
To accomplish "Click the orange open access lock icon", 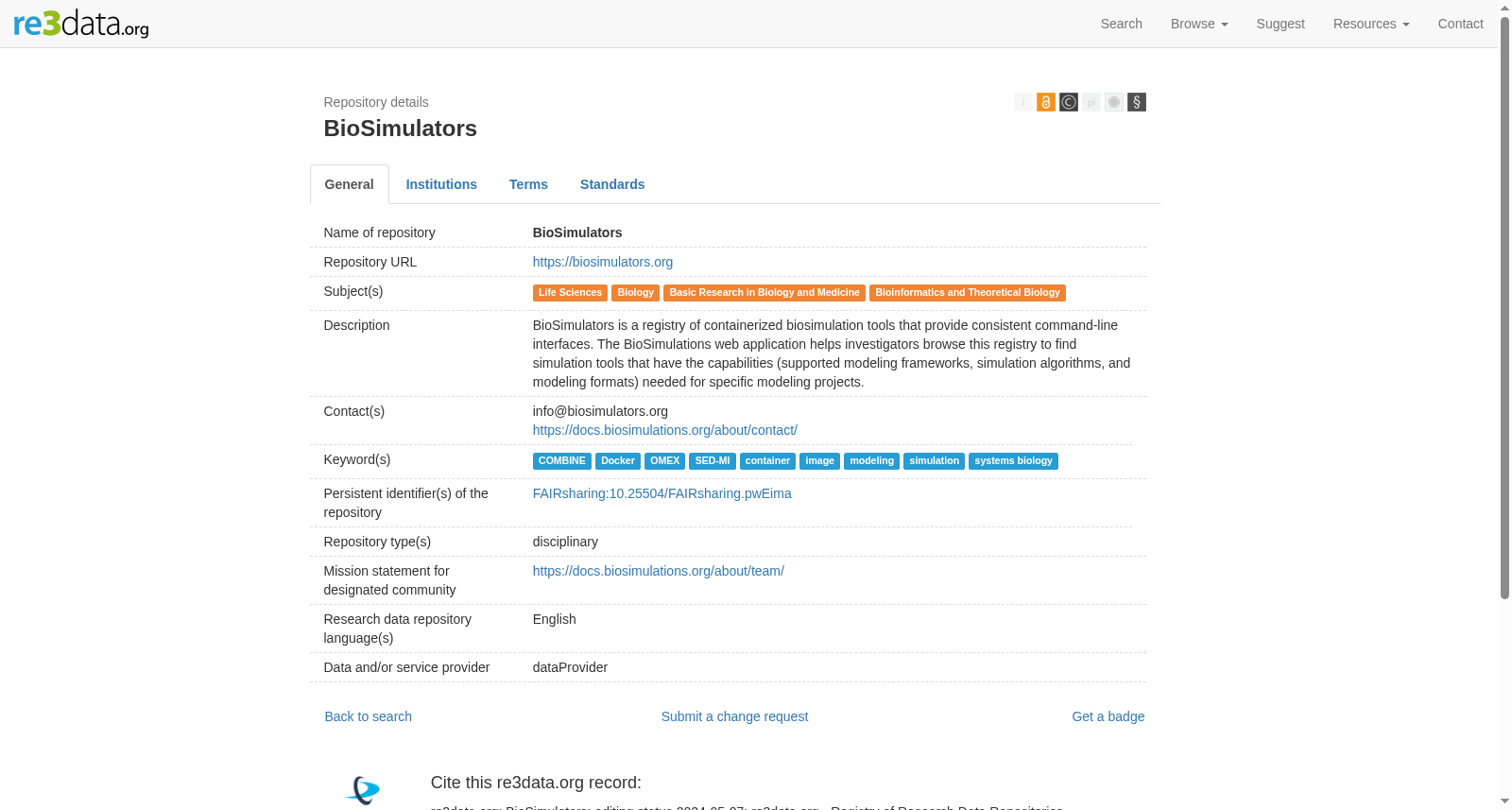I will tap(1046, 102).
